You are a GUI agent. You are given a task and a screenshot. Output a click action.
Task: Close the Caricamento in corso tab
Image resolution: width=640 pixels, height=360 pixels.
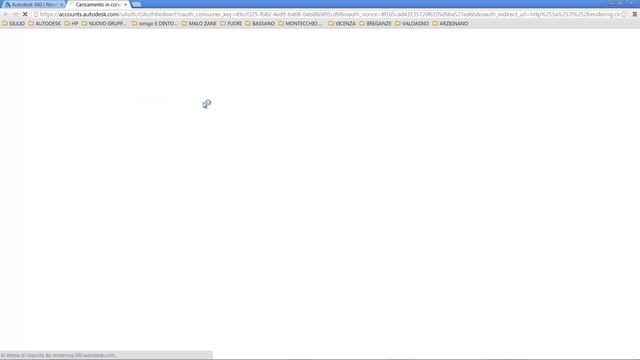[125, 4]
